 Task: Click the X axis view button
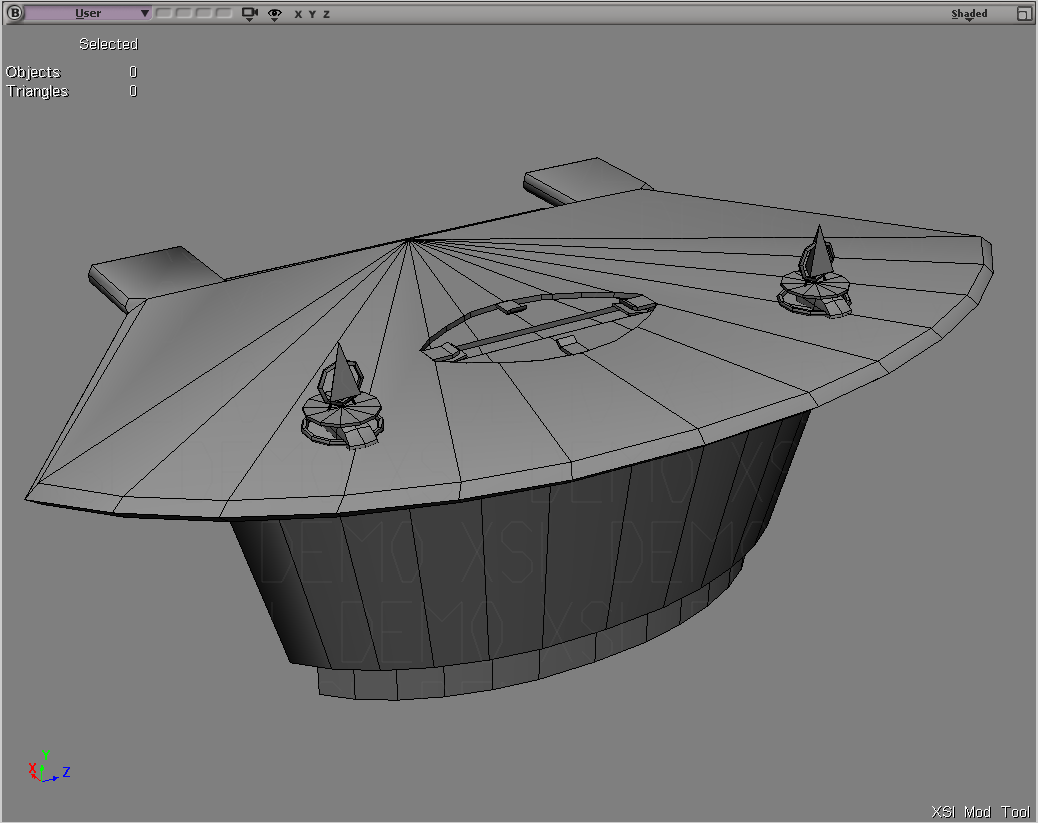(298, 14)
